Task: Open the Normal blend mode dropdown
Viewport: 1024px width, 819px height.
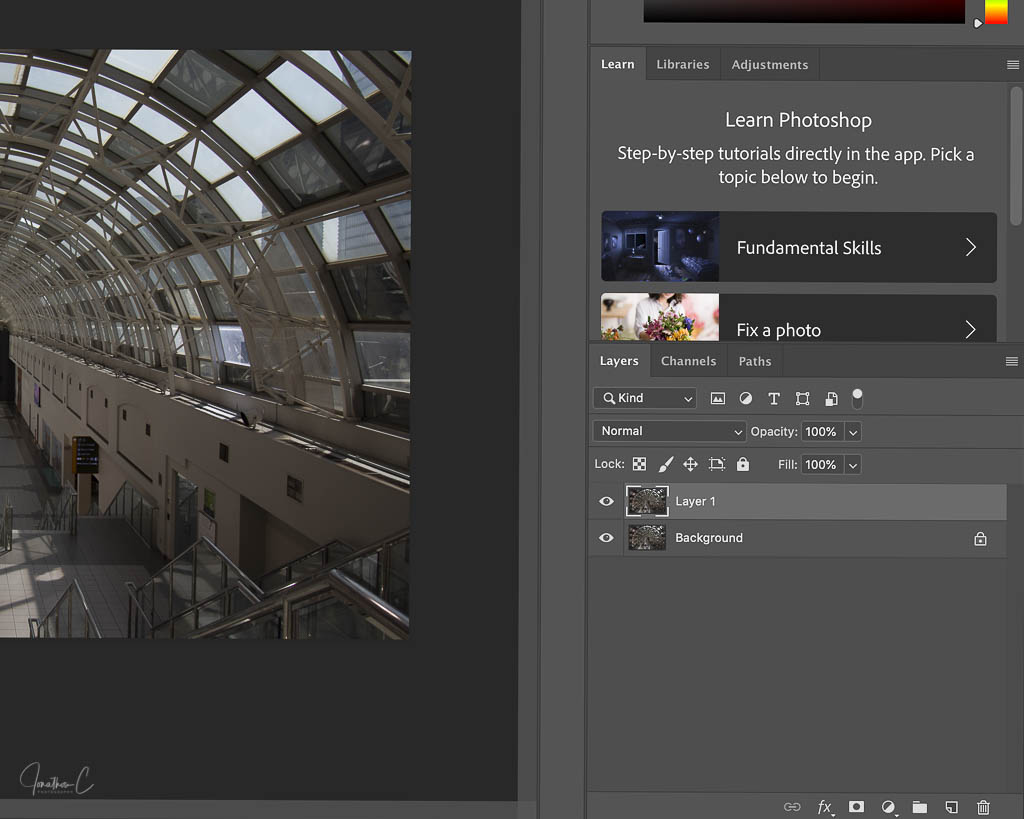Action: [669, 431]
